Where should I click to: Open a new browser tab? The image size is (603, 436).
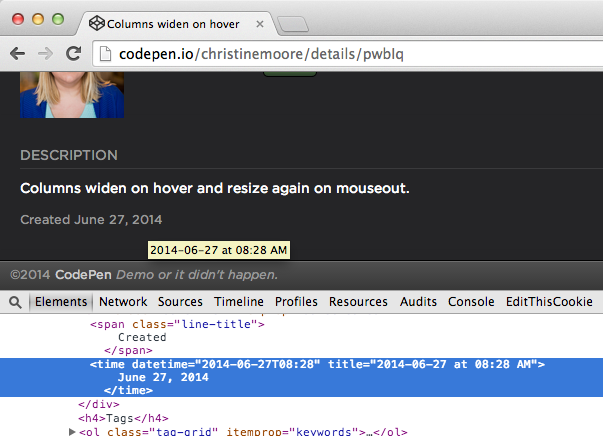pos(294,23)
